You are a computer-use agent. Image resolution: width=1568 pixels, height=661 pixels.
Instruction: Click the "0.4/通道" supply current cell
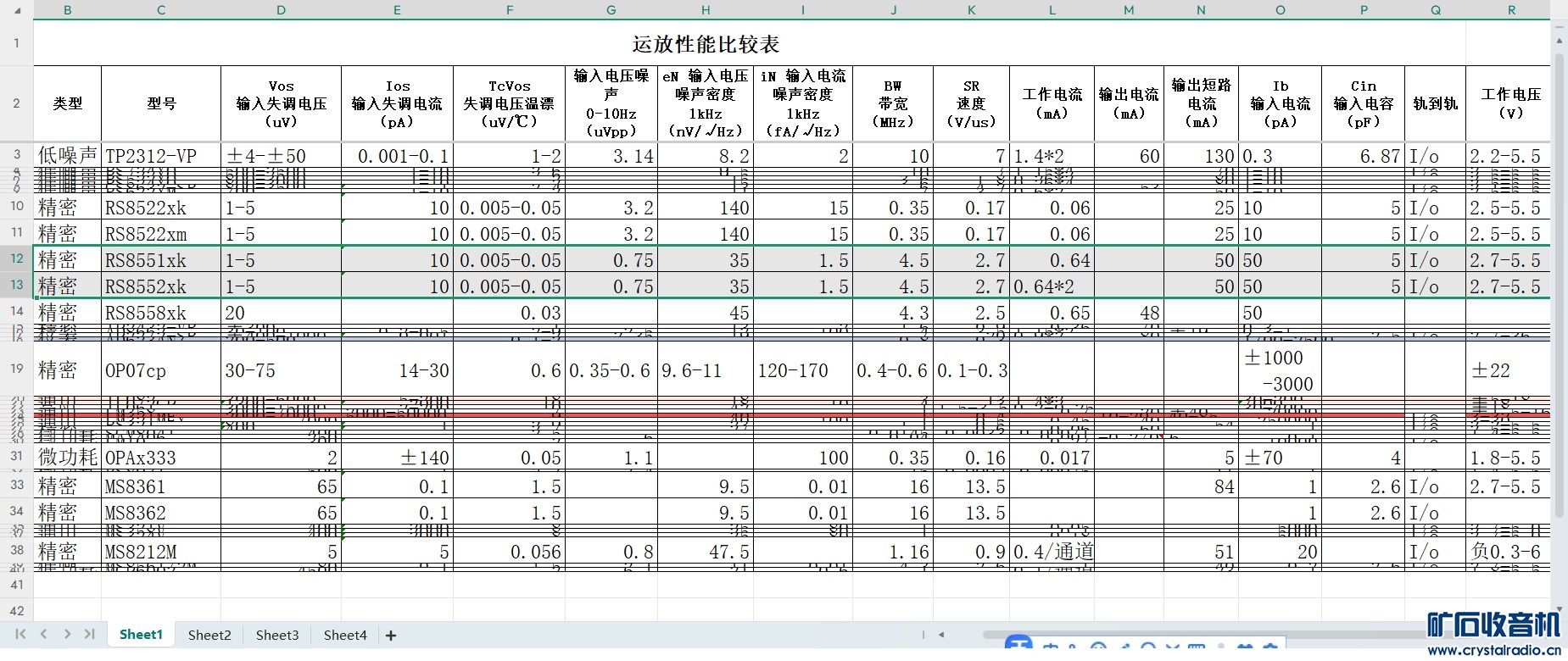click(1052, 552)
